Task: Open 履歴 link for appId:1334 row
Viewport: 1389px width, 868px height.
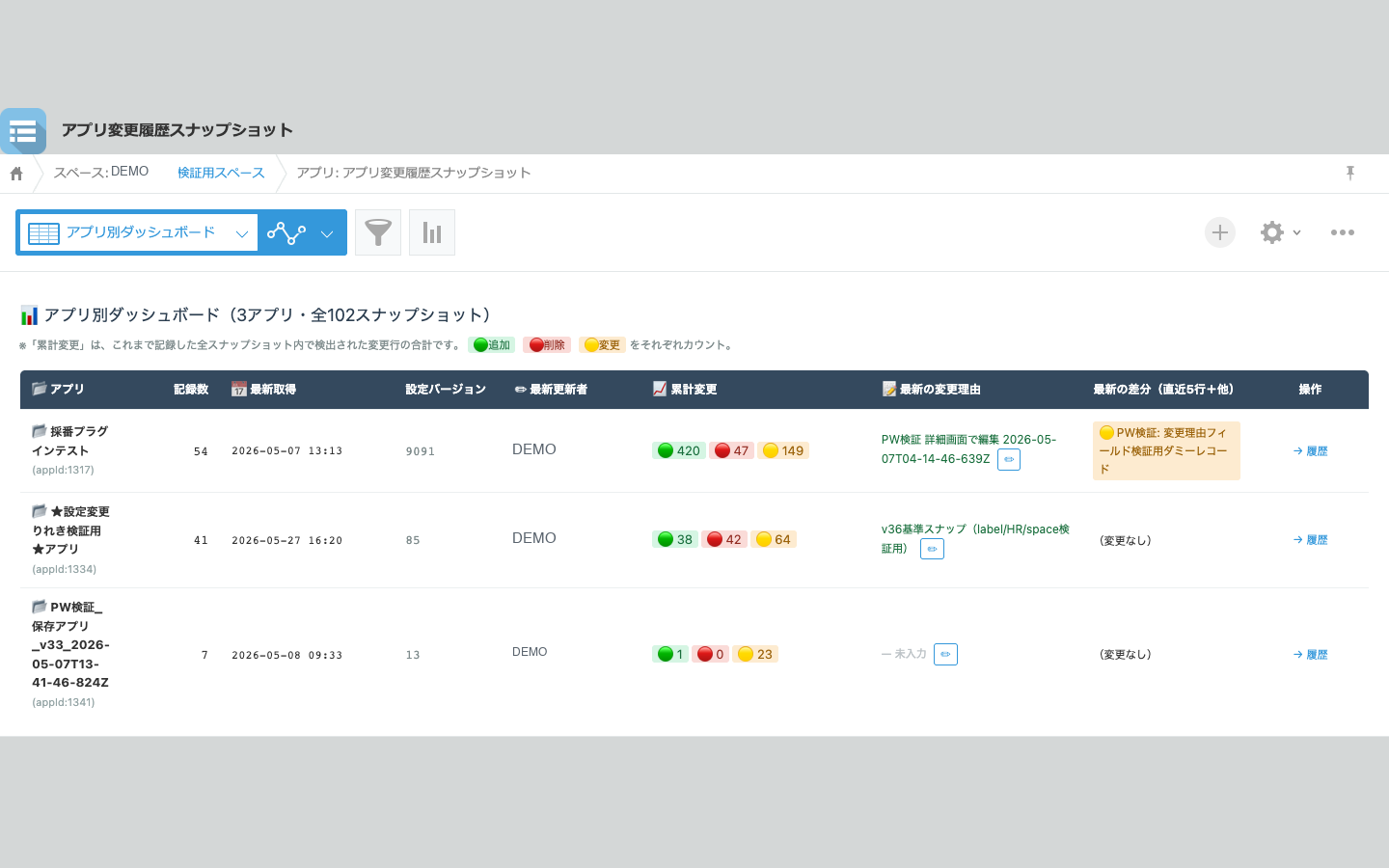Action: point(1311,540)
